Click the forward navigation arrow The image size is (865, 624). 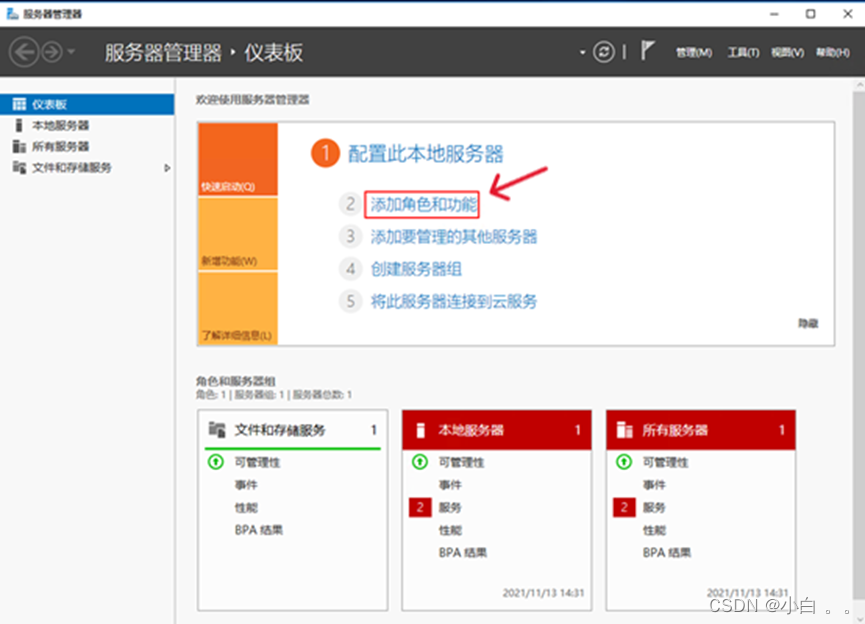coord(52,52)
